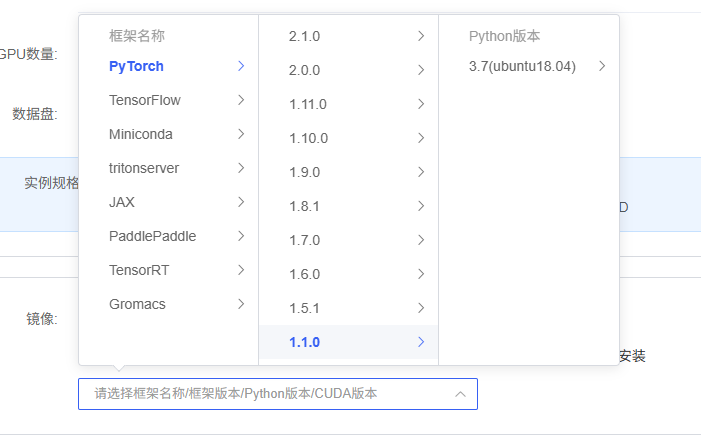Image resolution: width=701 pixels, height=442 pixels.
Task: Open the chevron beside version 2.0.0
Action: pyautogui.click(x=421, y=70)
